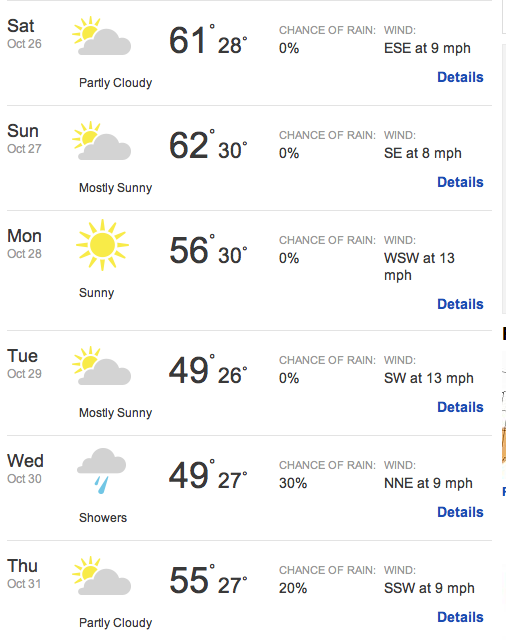Open Details for Mon Oct 28
This screenshot has height=640, width=506.
point(460,304)
